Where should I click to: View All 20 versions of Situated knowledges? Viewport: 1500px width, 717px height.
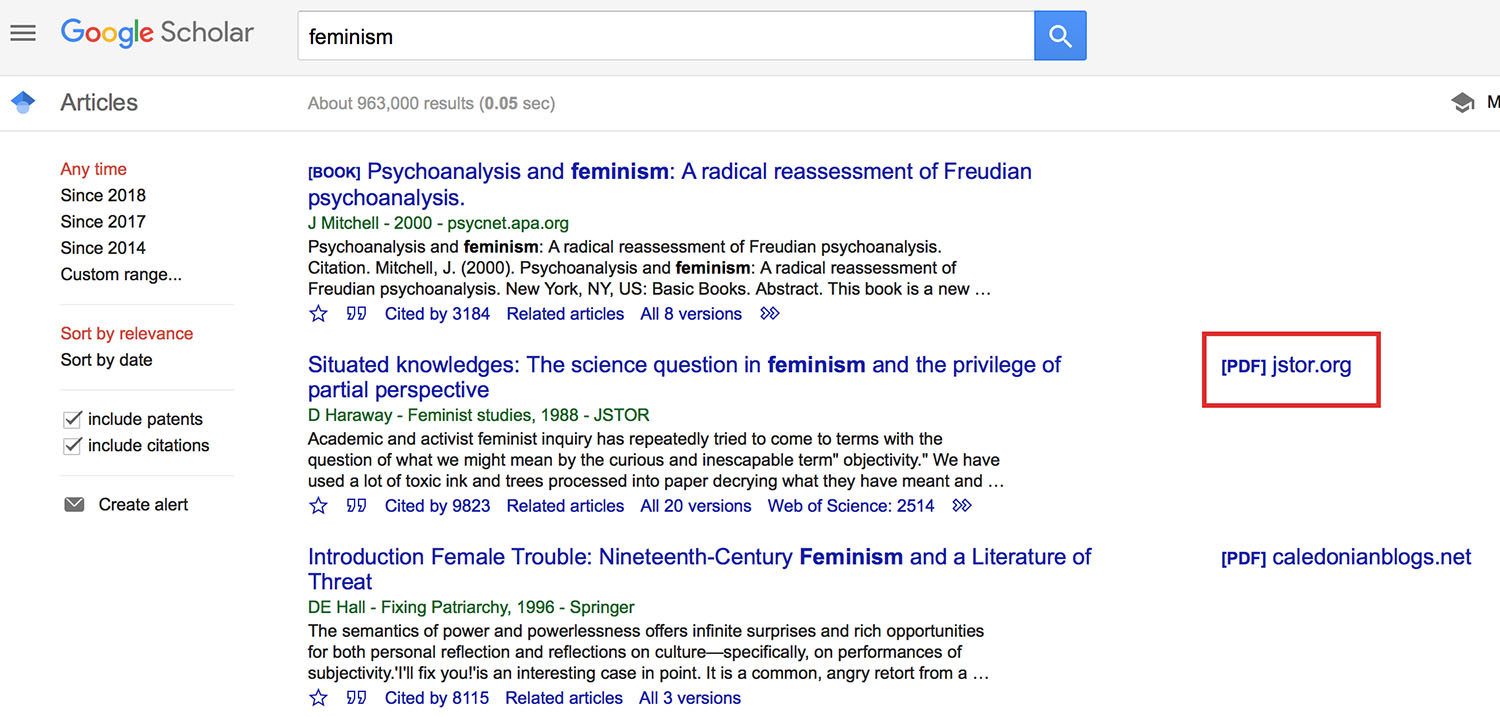[695, 506]
